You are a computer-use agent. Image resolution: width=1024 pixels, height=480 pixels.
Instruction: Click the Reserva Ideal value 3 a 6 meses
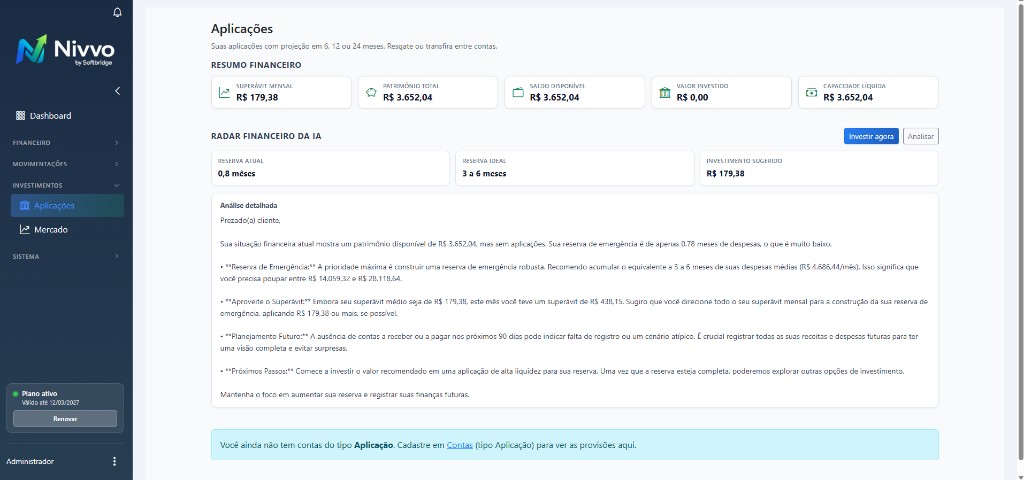[x=485, y=174]
